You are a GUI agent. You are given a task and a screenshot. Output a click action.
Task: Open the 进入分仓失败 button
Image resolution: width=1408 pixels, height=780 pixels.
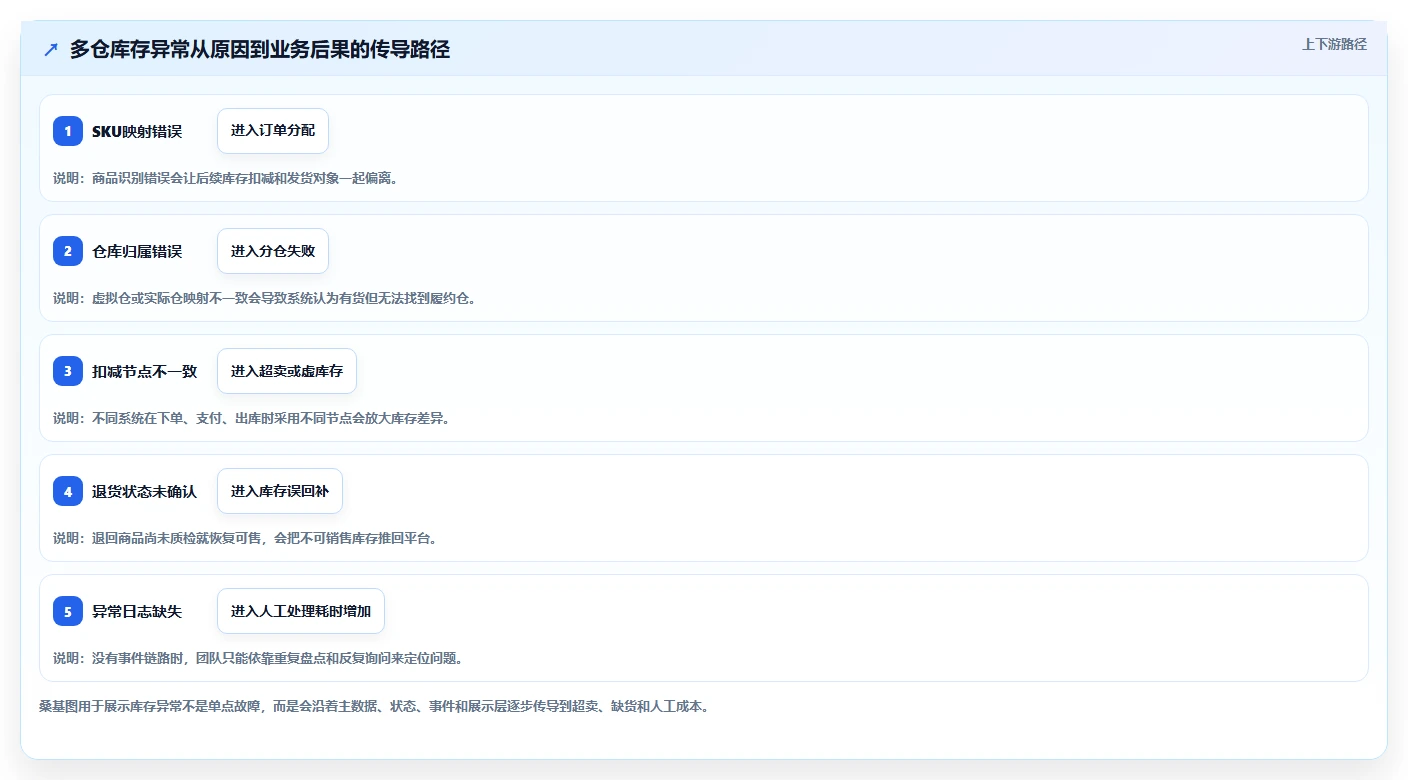point(273,251)
